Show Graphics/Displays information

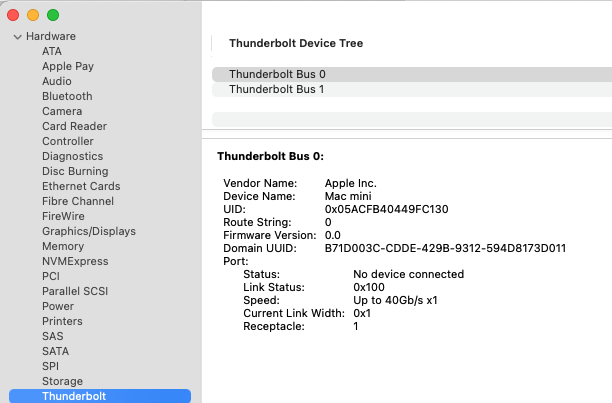pyautogui.click(x=88, y=231)
